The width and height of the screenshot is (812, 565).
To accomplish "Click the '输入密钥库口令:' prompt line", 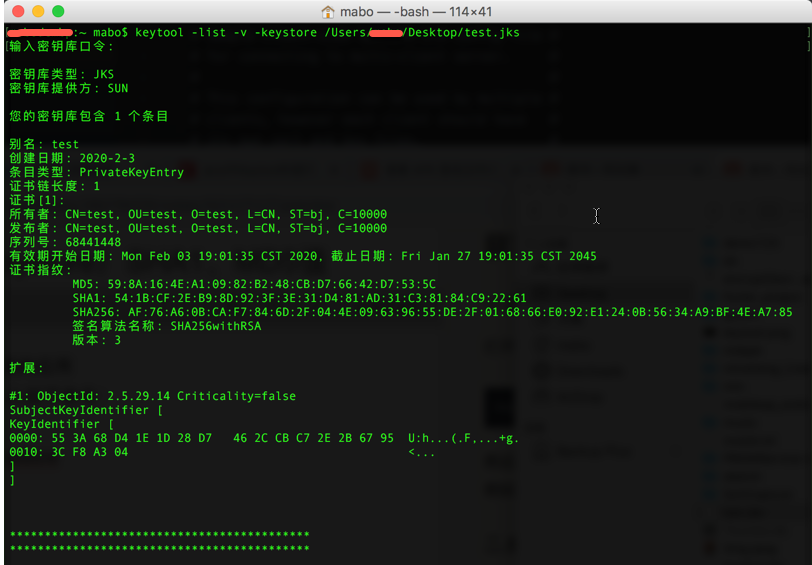I will point(61,46).
